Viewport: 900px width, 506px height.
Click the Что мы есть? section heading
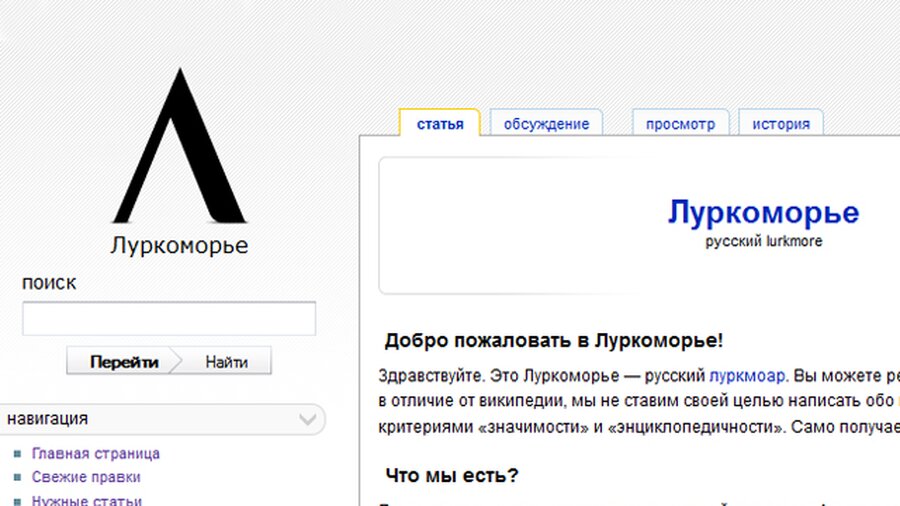(x=451, y=474)
